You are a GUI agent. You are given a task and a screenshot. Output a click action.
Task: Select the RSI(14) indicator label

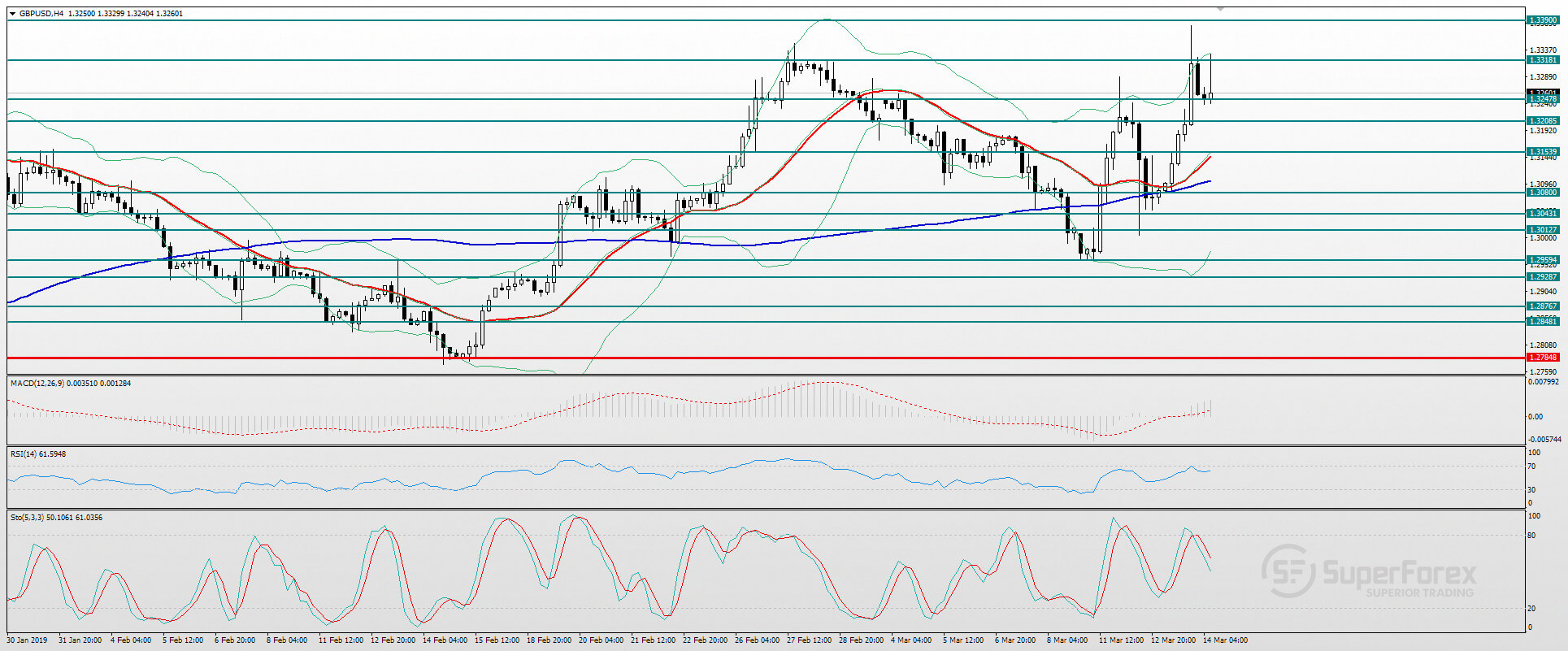pos(24,454)
